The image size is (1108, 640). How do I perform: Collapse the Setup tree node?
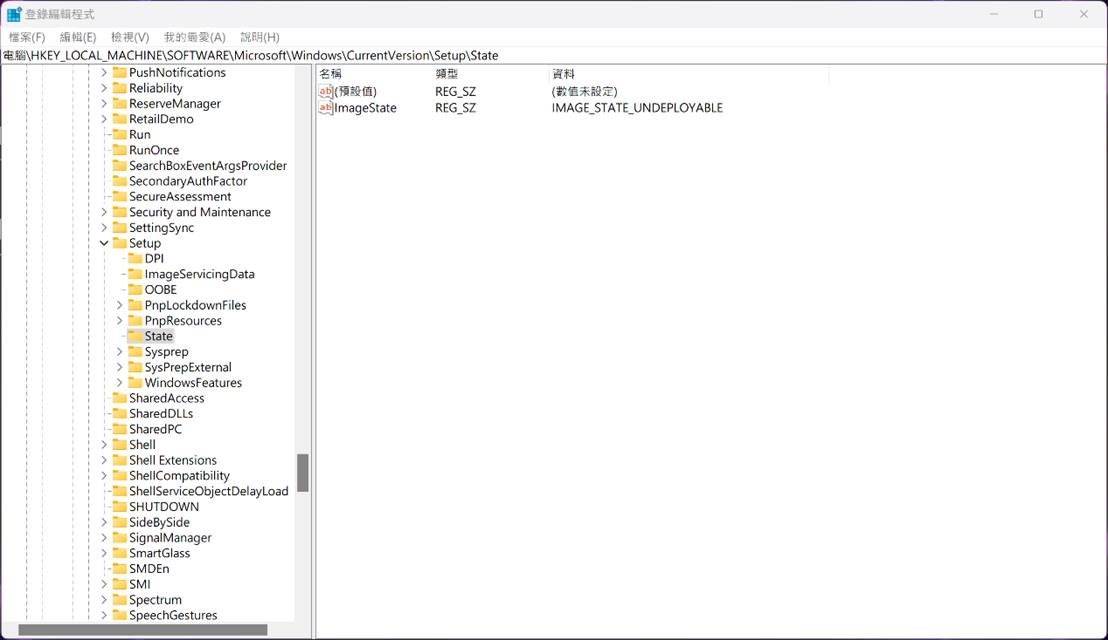[104, 243]
